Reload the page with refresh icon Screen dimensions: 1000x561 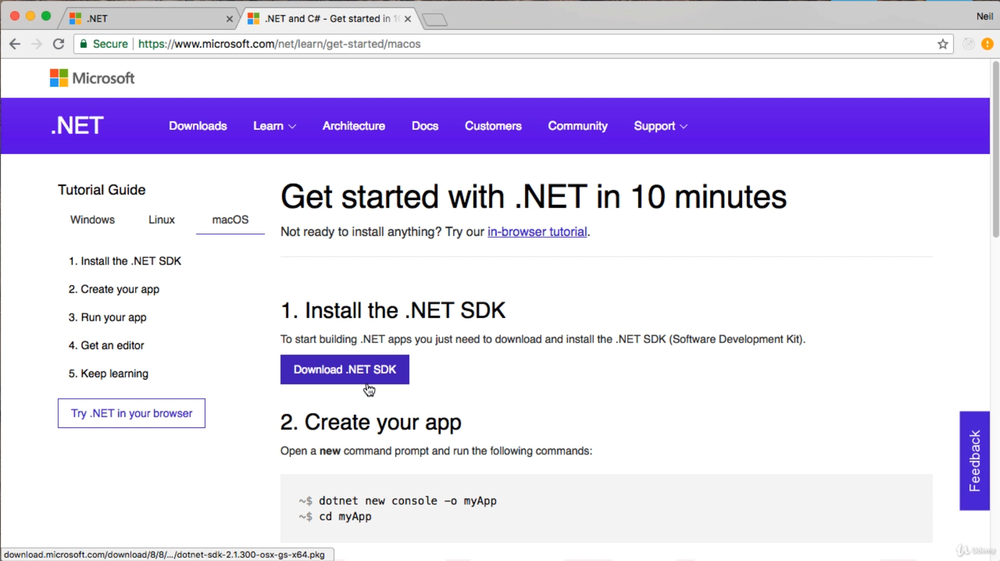click(58, 44)
